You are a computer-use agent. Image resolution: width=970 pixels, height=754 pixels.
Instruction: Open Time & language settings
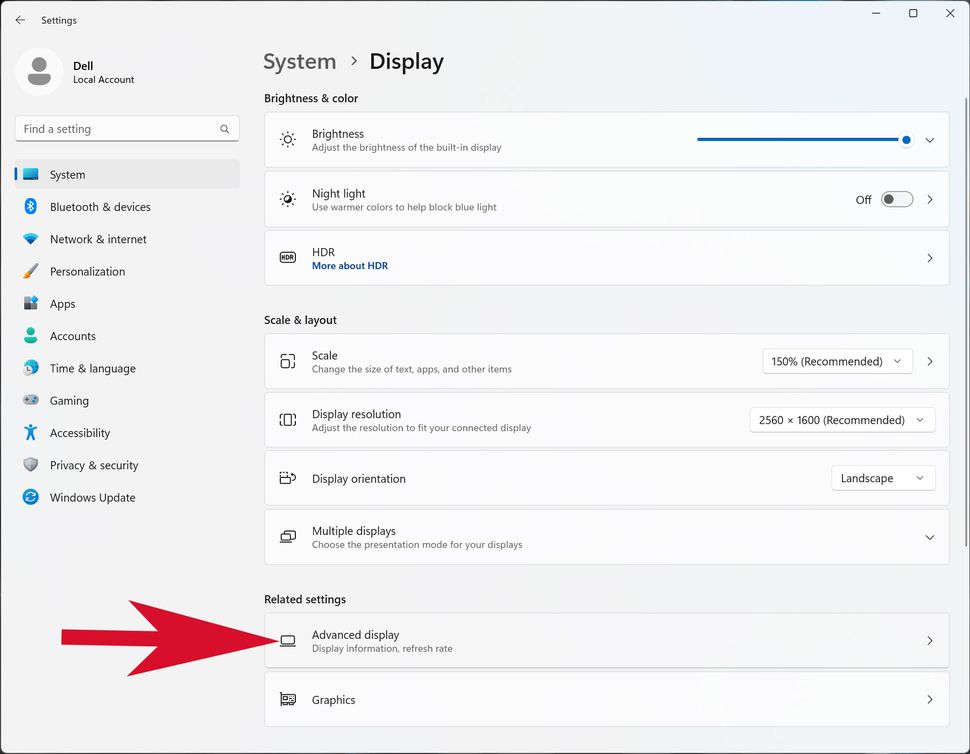(x=90, y=368)
